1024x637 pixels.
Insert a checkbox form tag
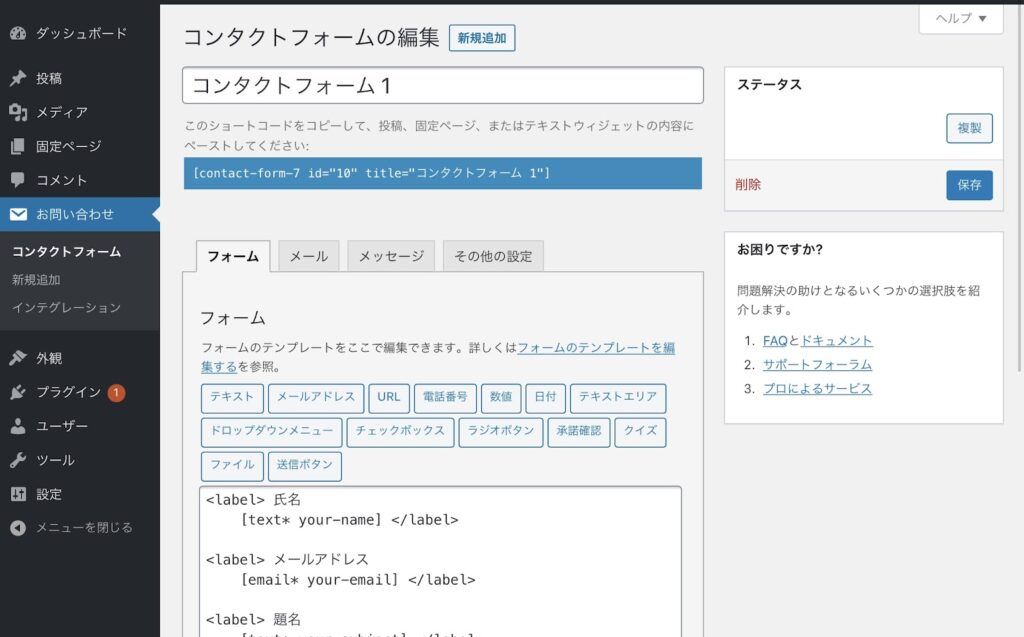coord(400,432)
